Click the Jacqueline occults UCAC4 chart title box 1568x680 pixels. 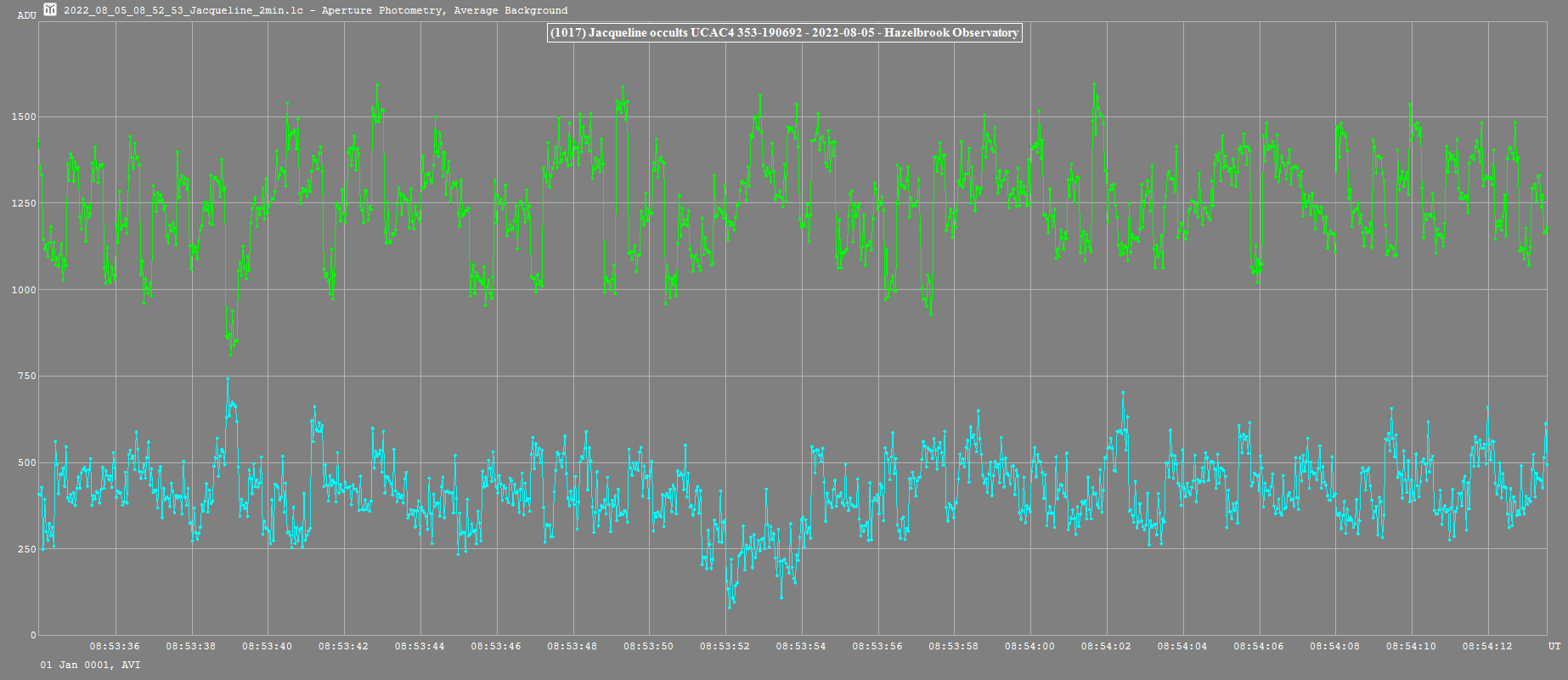(784, 32)
